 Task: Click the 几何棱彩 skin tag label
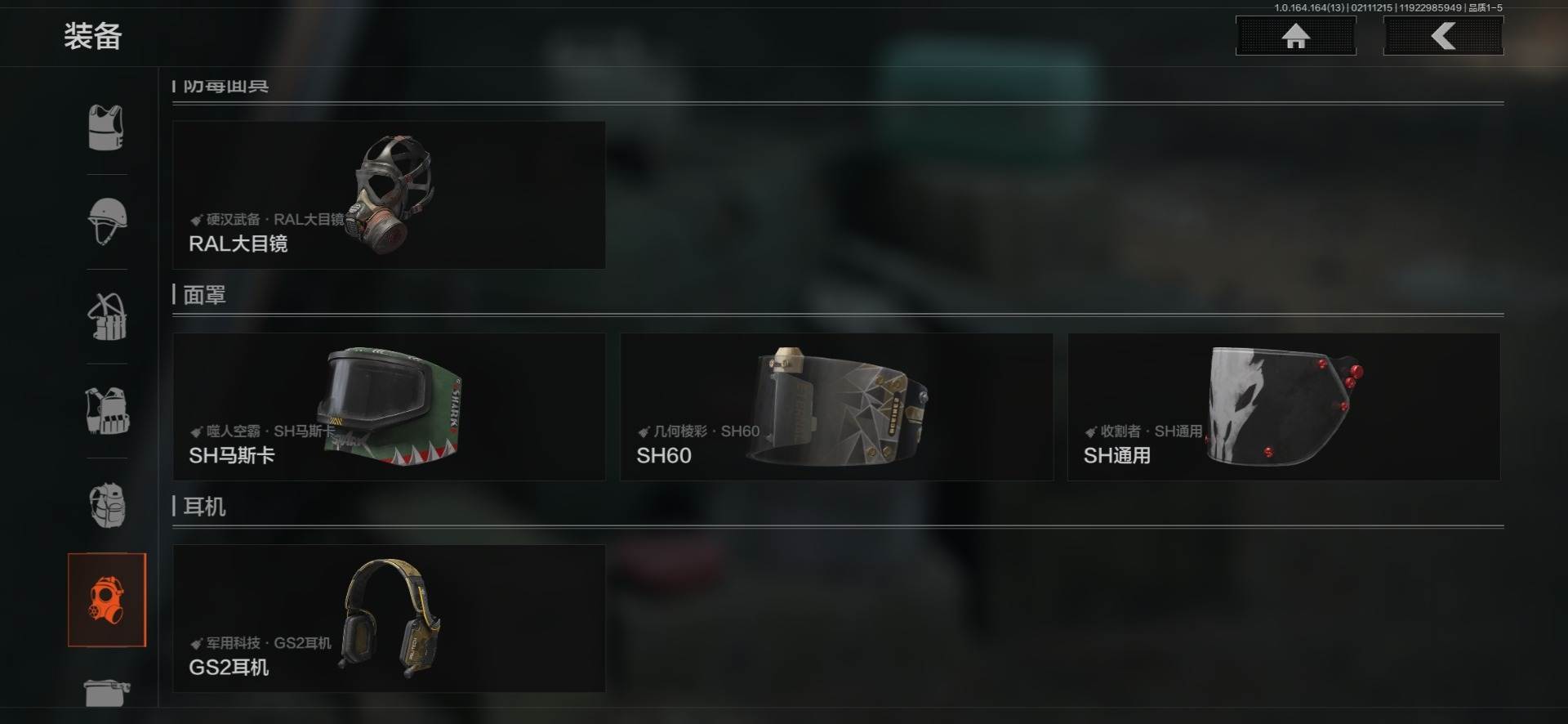[680, 431]
